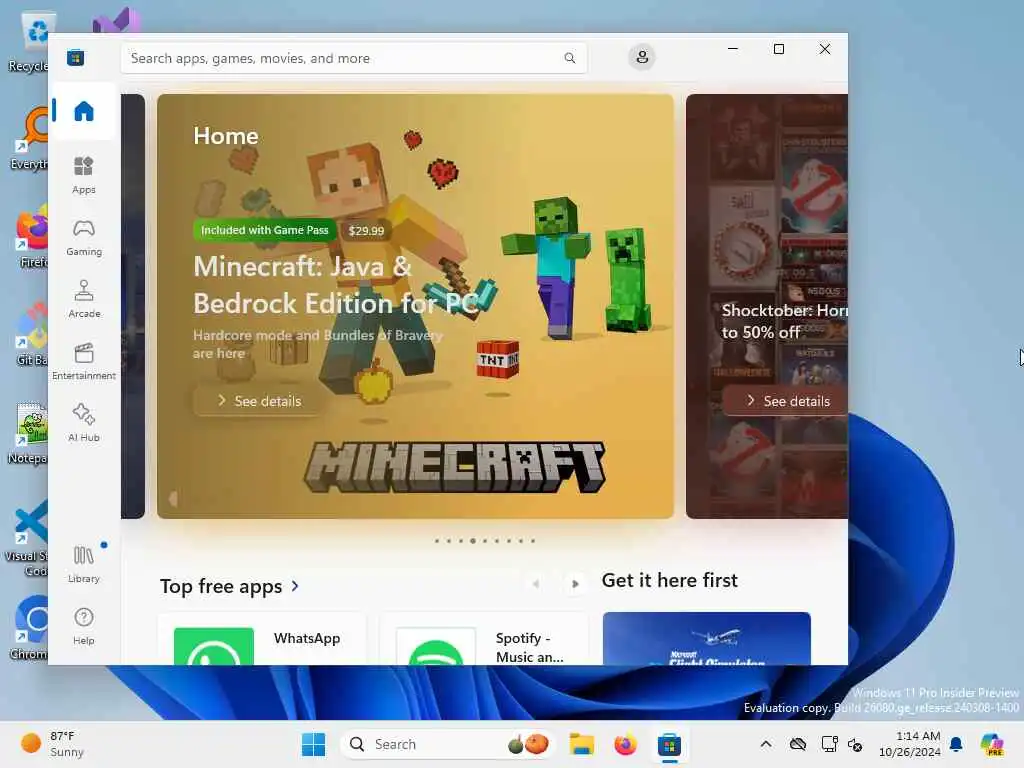Select the Firefox desktop shortcut

pyautogui.click(x=30, y=236)
